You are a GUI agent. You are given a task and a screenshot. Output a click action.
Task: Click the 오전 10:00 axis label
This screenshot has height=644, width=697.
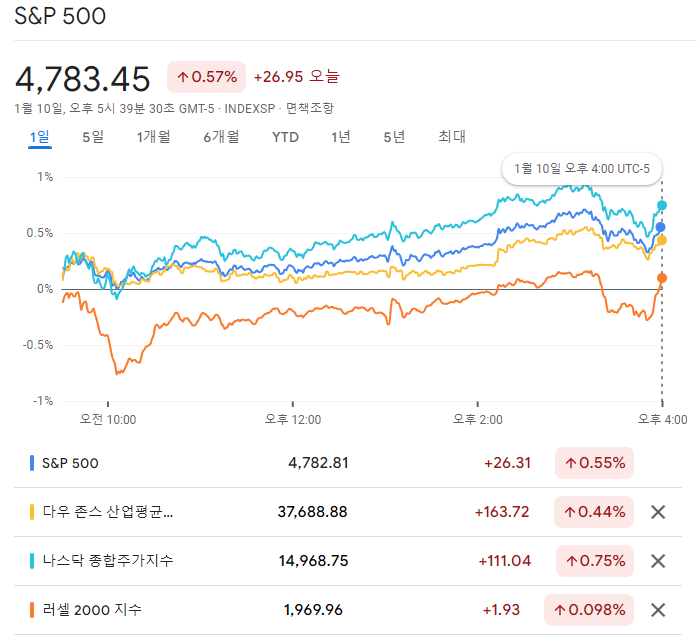pyautogui.click(x=108, y=420)
